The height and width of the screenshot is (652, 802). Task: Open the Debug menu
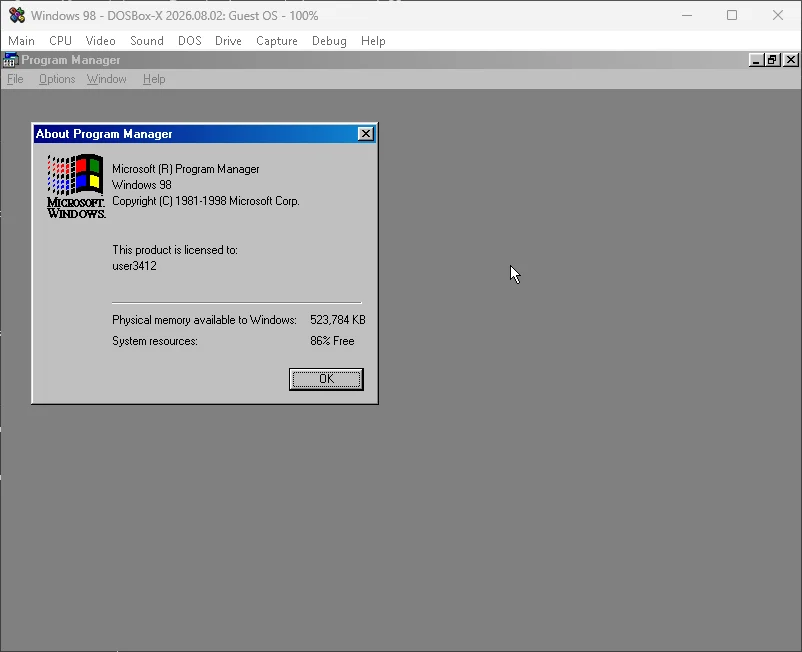329,41
